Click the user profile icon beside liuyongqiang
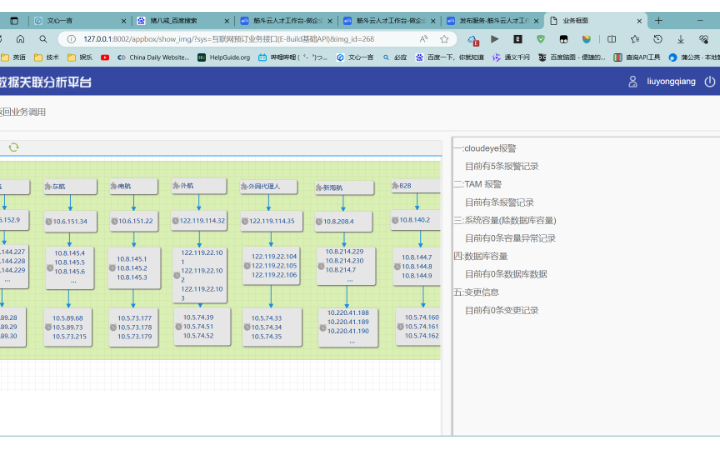The image size is (720, 450). point(632,82)
